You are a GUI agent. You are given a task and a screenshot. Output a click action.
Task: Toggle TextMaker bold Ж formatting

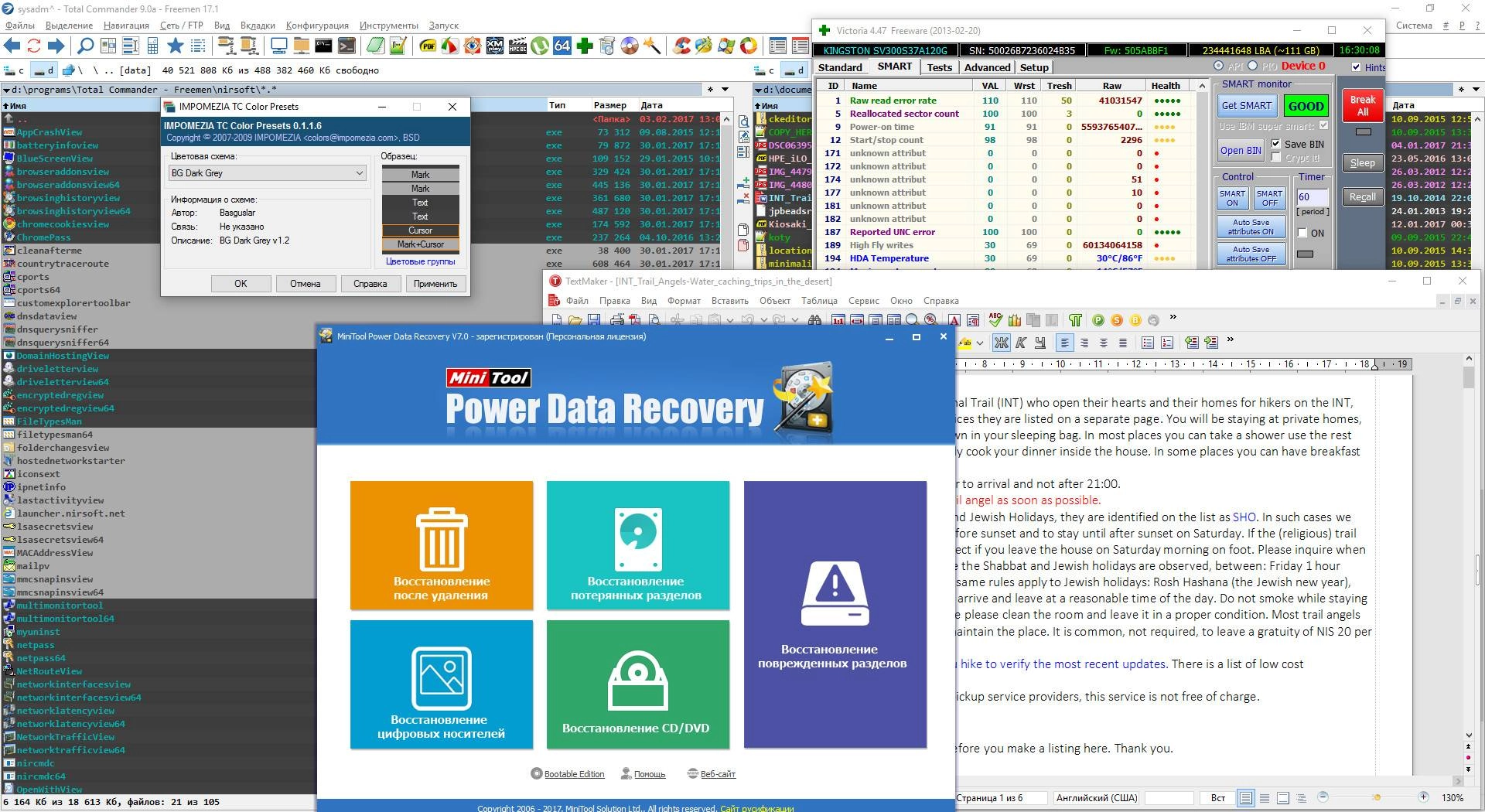1001,343
